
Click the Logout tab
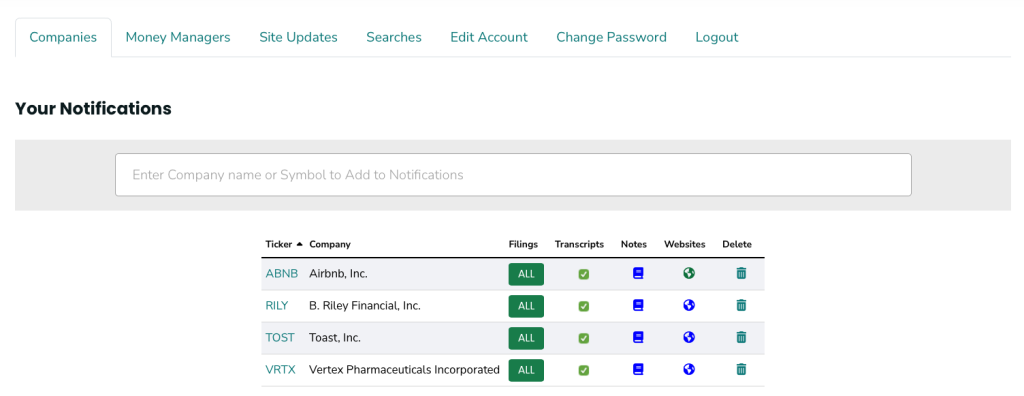(716, 37)
